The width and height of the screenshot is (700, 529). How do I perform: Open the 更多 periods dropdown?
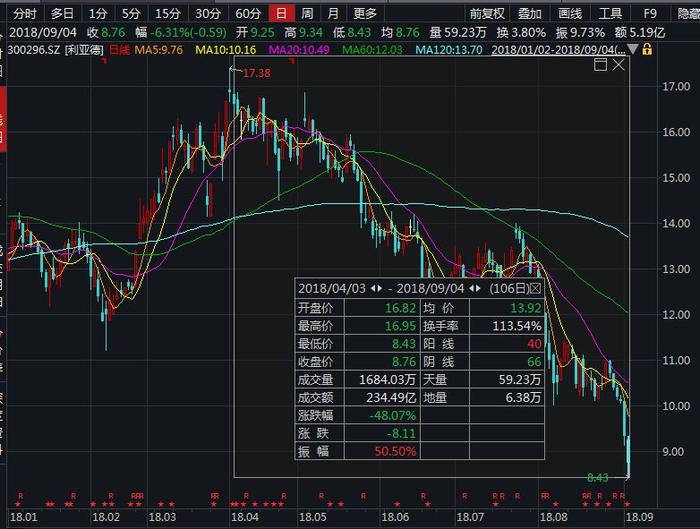[366, 13]
